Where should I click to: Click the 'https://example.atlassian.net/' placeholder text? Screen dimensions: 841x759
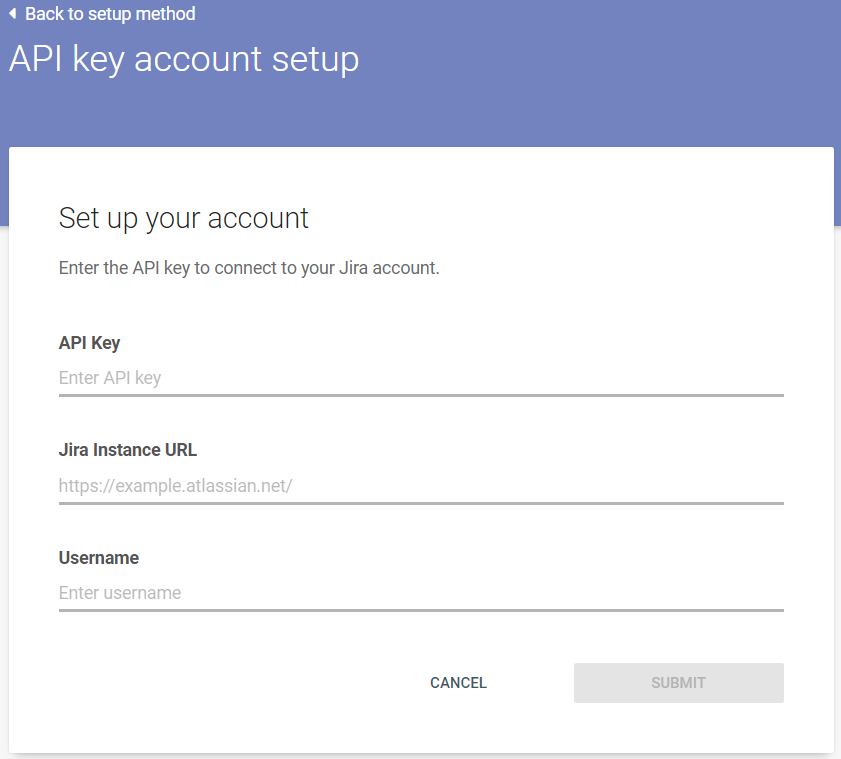point(175,486)
